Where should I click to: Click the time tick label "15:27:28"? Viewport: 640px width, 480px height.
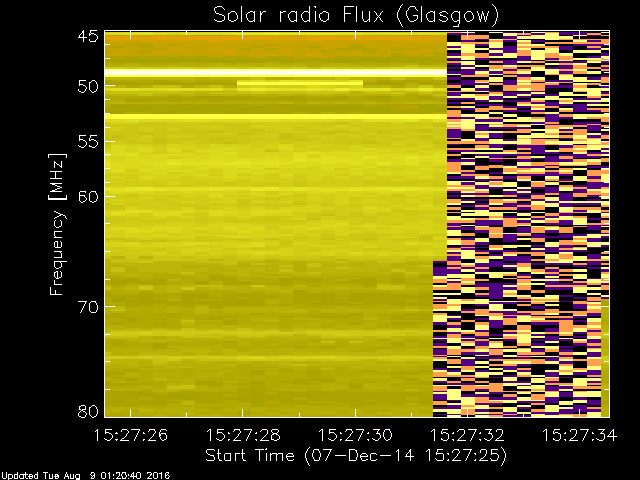pyautogui.click(x=243, y=435)
